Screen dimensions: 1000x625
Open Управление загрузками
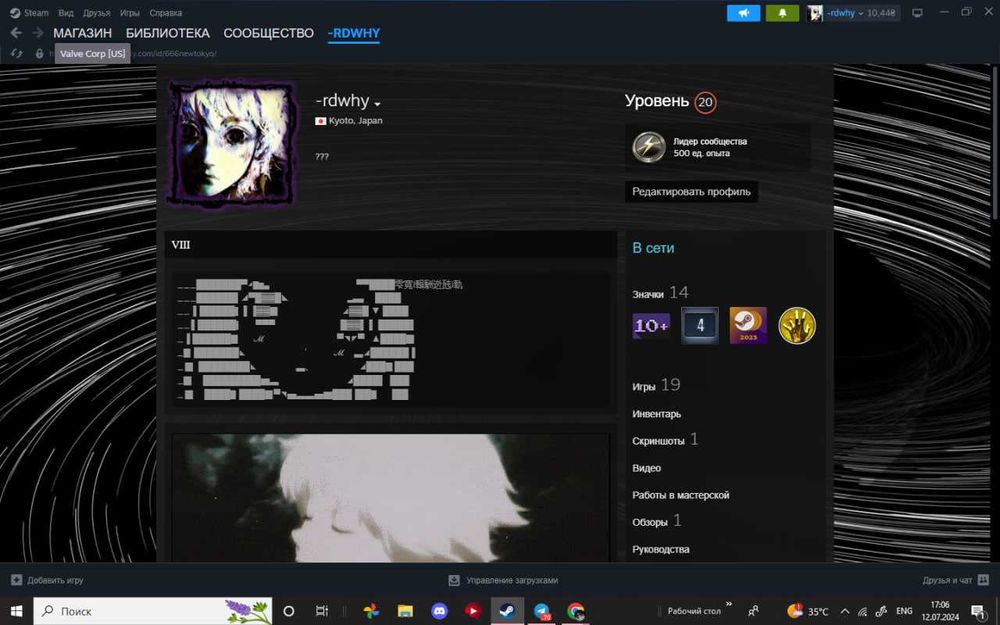(512, 580)
